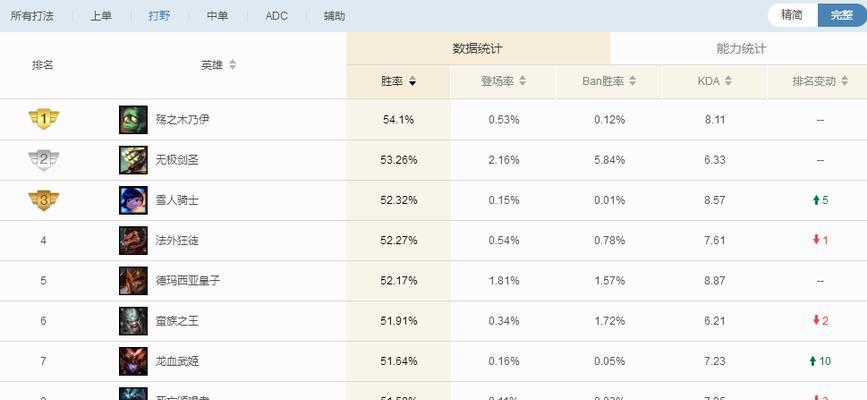Filter by 打野 position

click(x=159, y=16)
